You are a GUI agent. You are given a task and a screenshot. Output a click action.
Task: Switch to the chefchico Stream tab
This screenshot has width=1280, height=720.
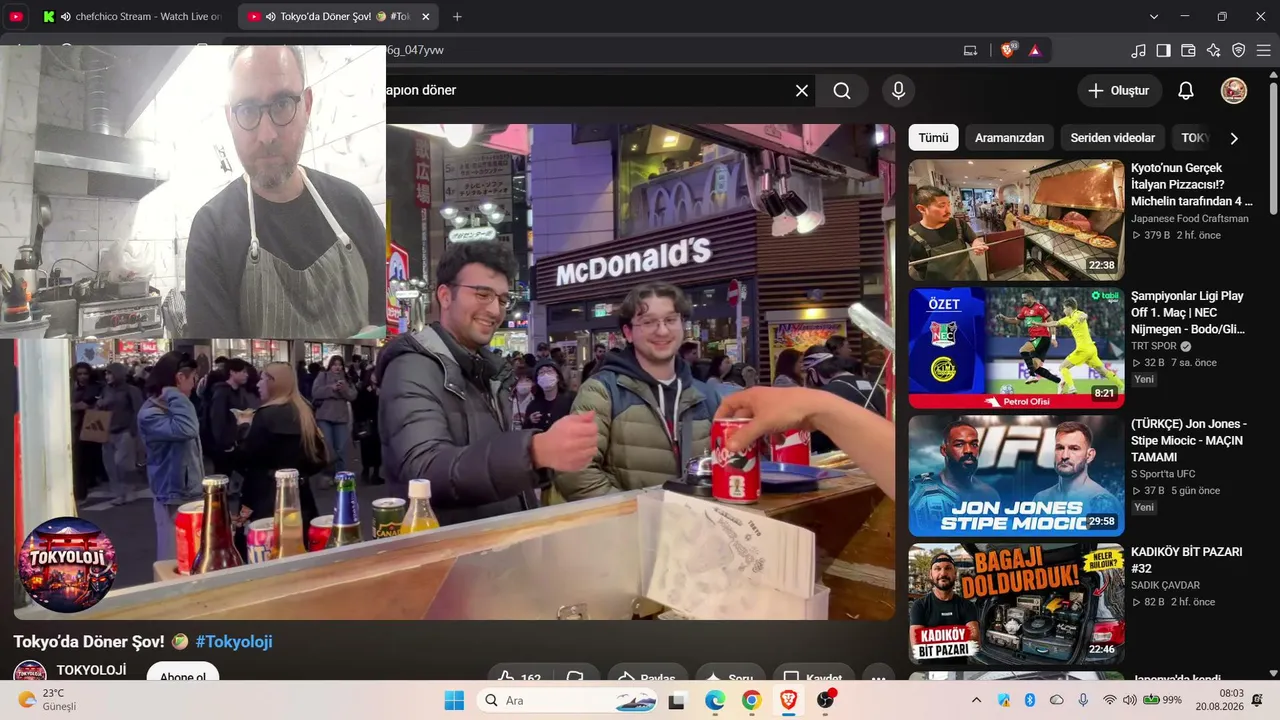coord(134,17)
